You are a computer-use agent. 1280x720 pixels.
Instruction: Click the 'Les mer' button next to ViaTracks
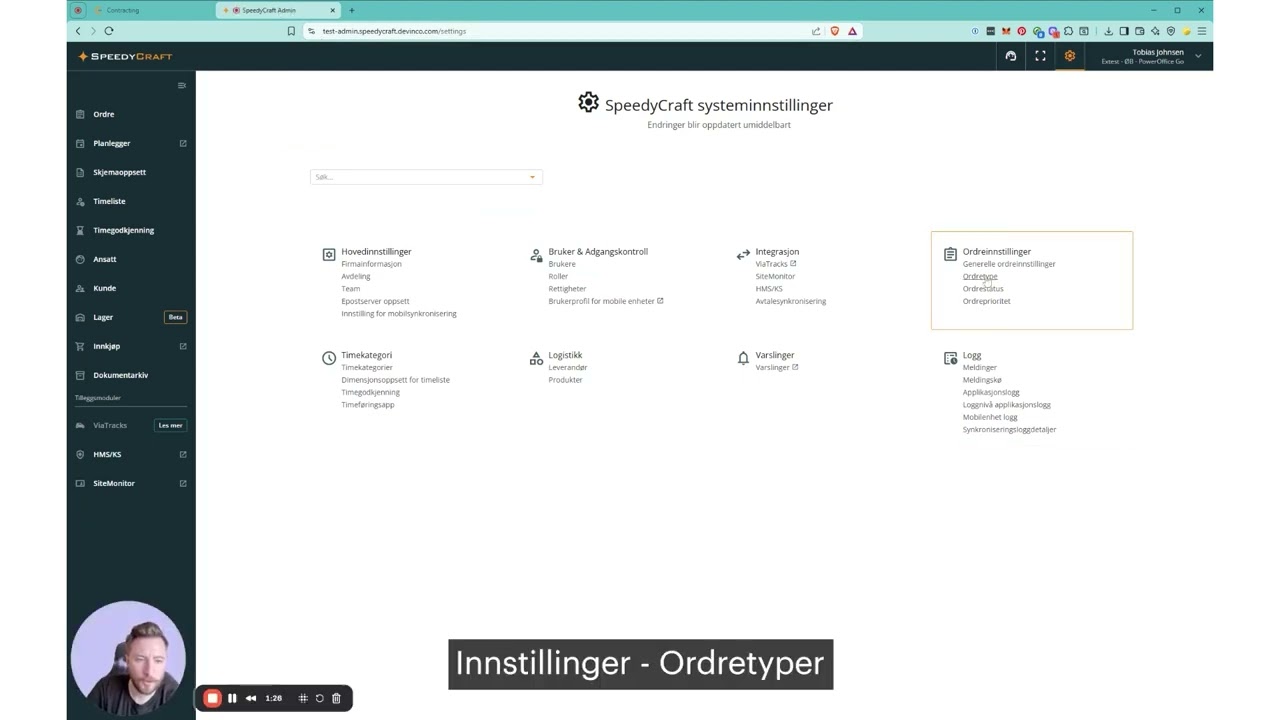click(x=170, y=425)
